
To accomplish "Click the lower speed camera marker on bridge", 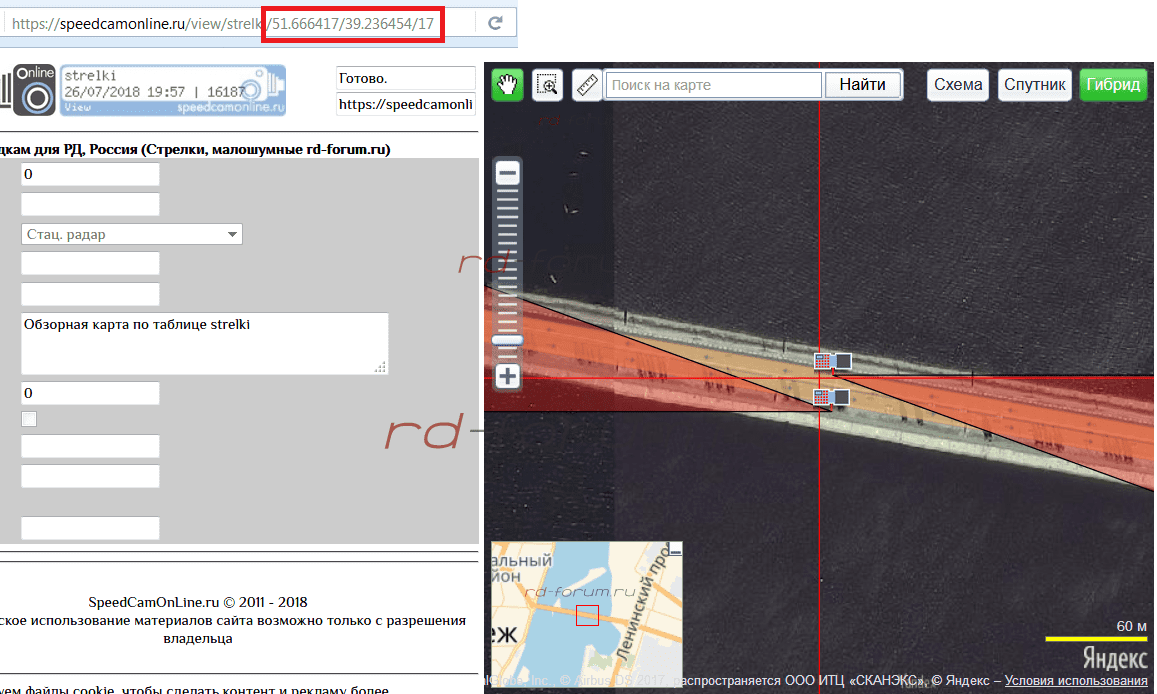I will 831,397.
